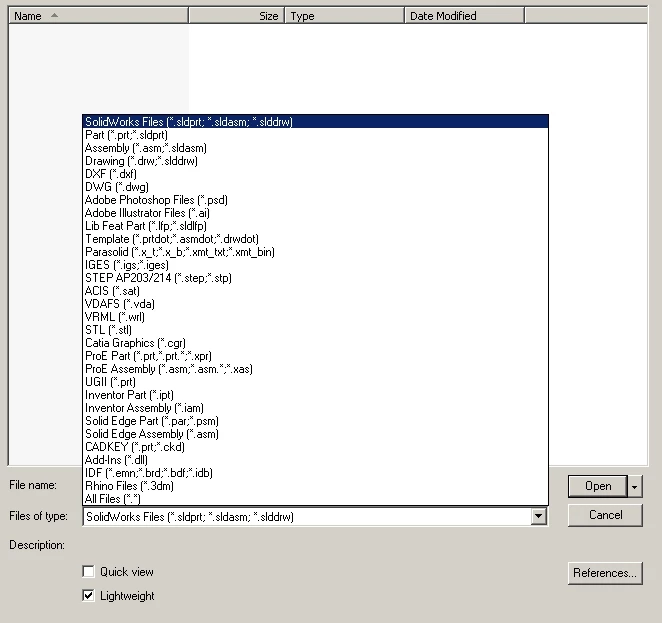662x623 pixels.
Task: Select IDF (*.emn;*.brd;*.bdf;*.idb)
Action: tap(315, 473)
